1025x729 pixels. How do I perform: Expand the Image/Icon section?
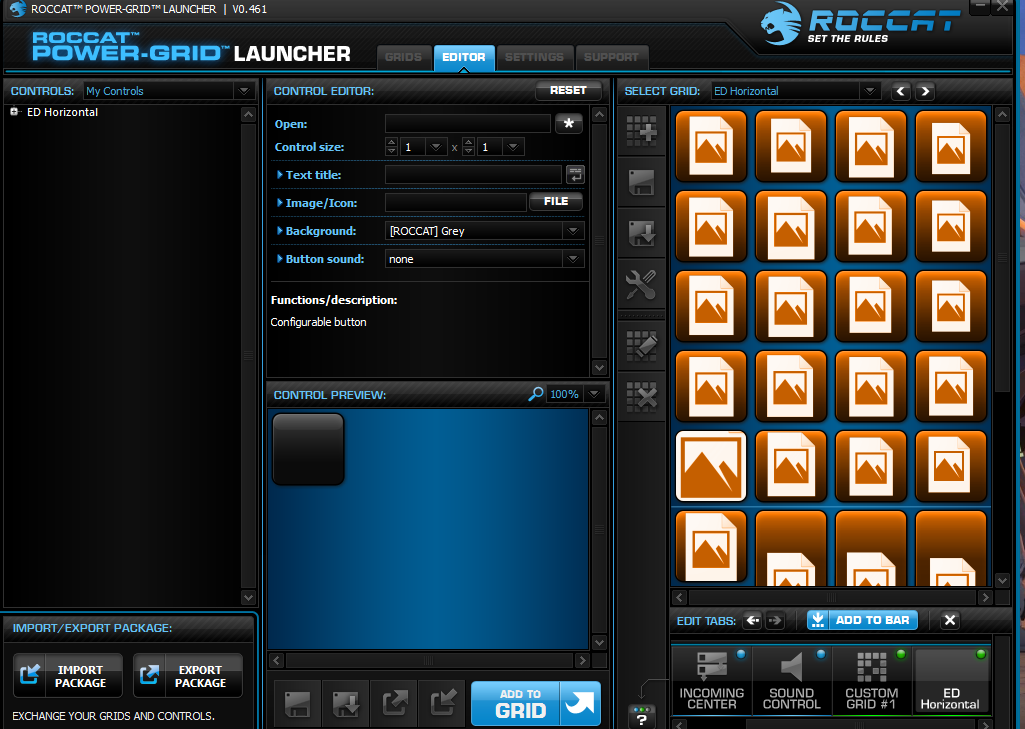[x=280, y=203]
